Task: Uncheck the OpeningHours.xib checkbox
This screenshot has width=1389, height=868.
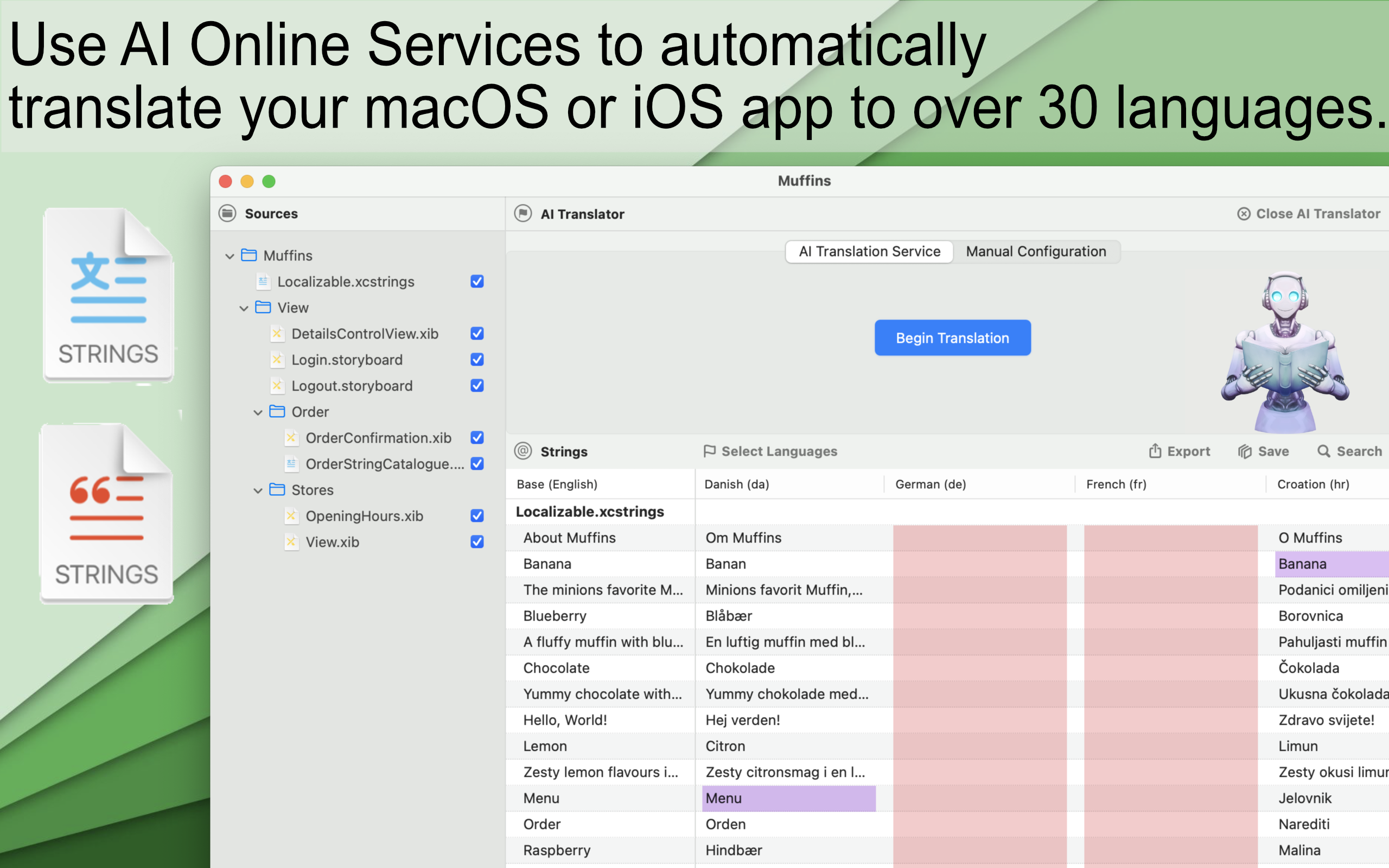Action: pos(477,515)
